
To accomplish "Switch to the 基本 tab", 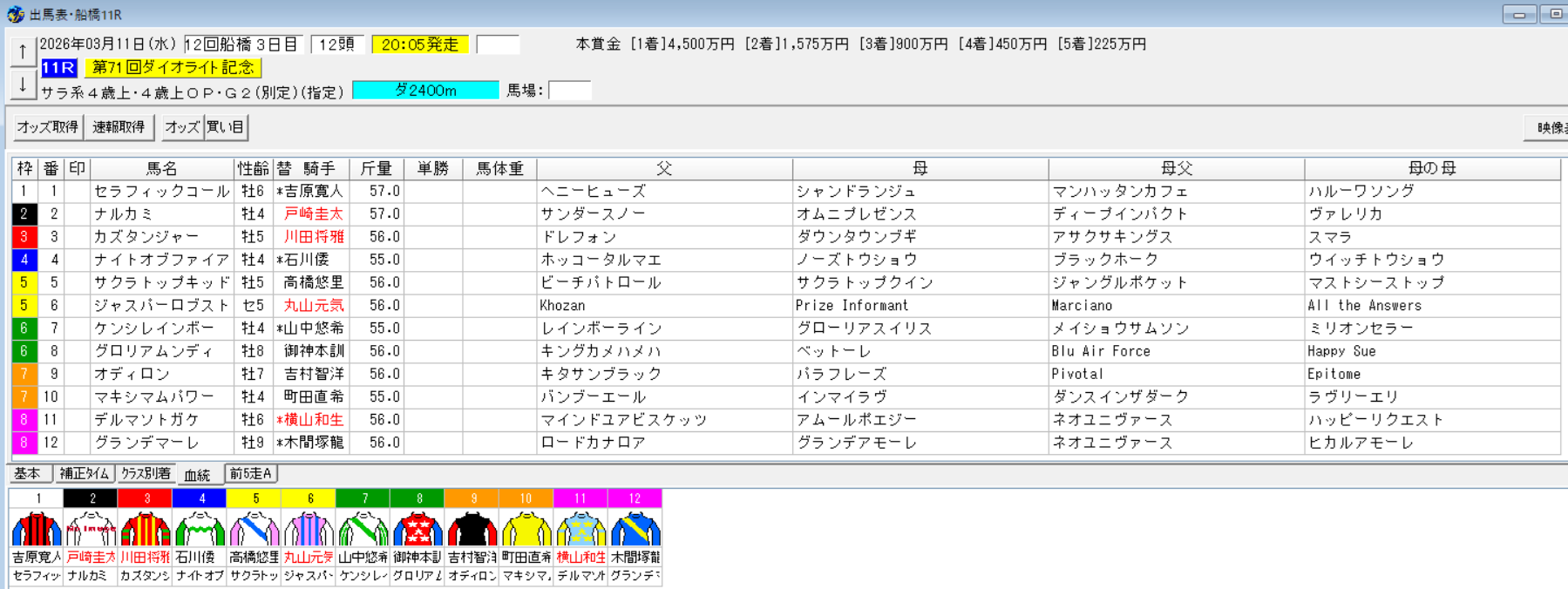I will [x=28, y=474].
